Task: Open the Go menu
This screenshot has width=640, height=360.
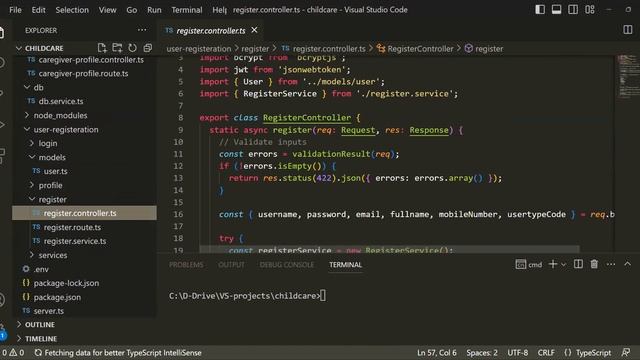Action: point(131,10)
